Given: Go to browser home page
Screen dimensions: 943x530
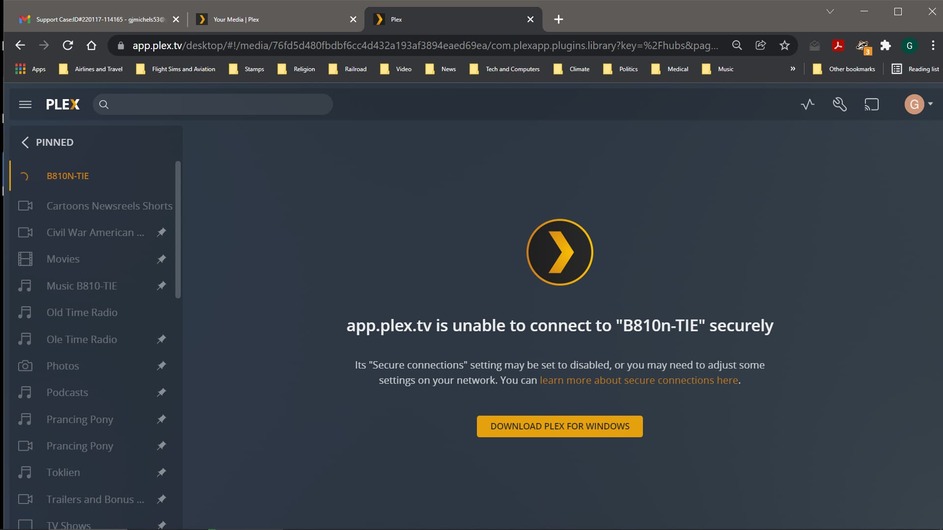Looking at the screenshot, I should (x=91, y=45).
